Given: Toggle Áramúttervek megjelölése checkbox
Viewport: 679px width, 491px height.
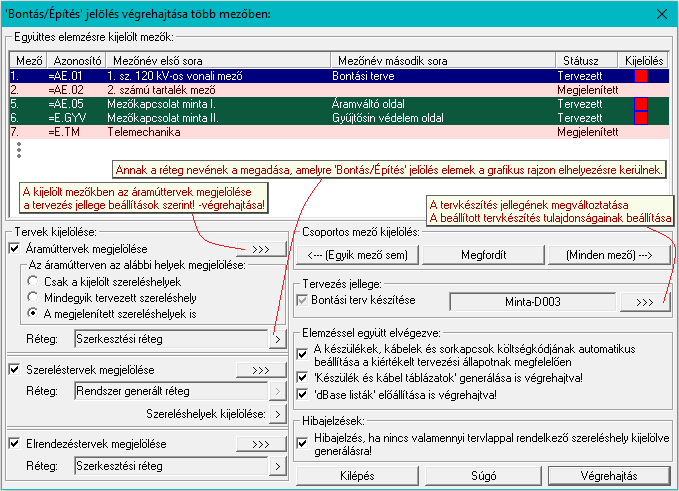Looking at the screenshot, I should point(15,249).
